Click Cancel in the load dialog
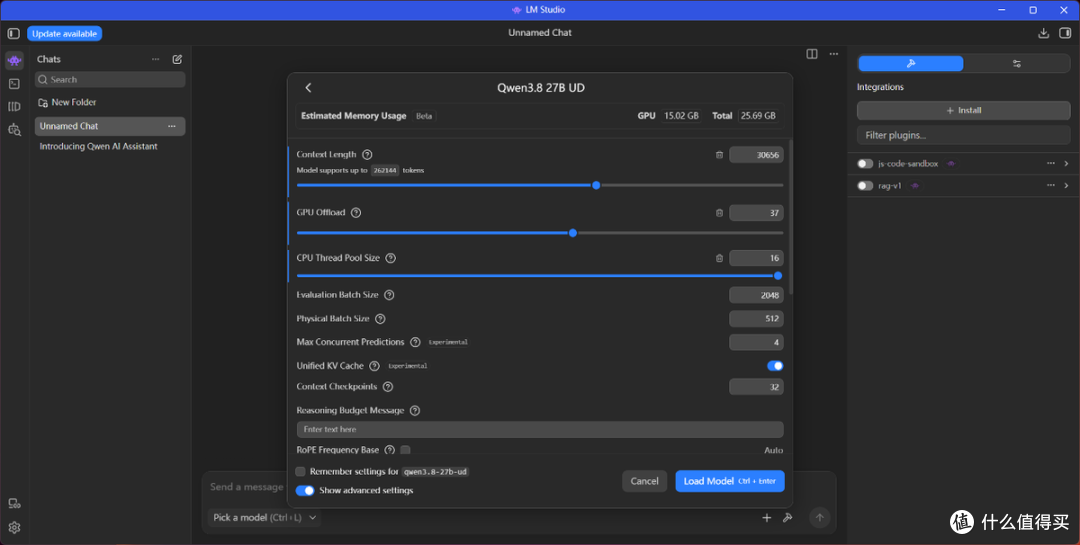This screenshot has width=1080, height=545. tap(644, 481)
